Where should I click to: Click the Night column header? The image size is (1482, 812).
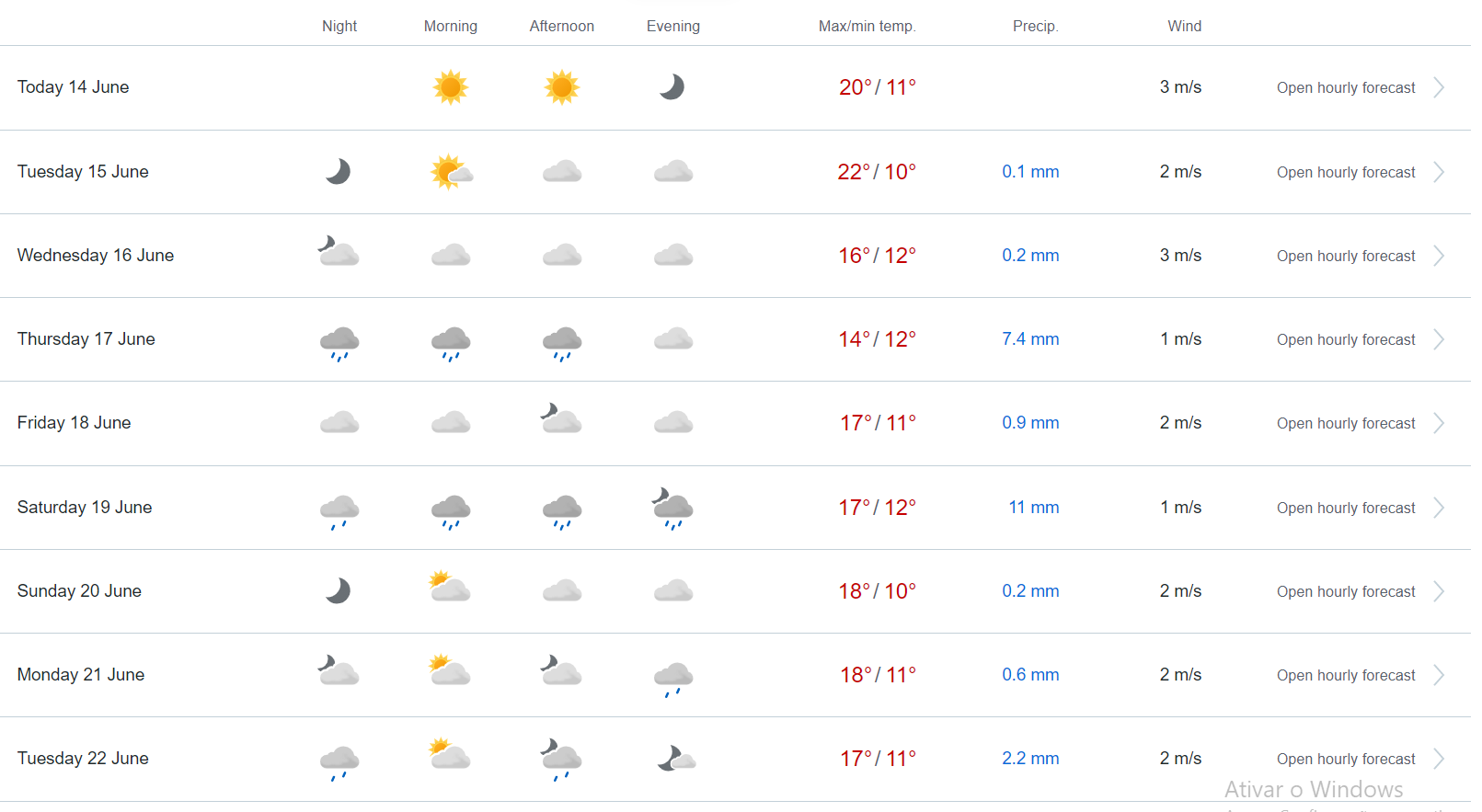point(339,26)
